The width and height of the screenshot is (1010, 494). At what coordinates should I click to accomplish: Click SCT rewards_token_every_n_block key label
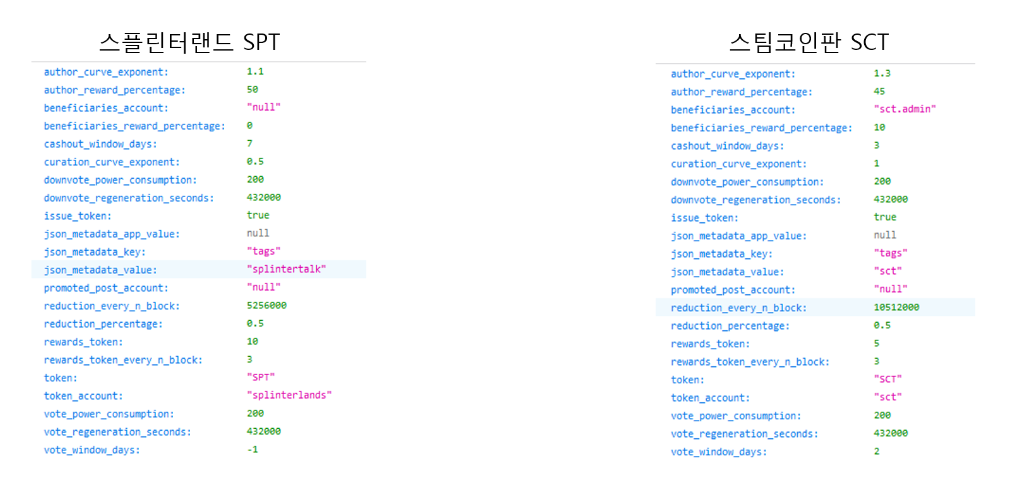(x=750, y=362)
